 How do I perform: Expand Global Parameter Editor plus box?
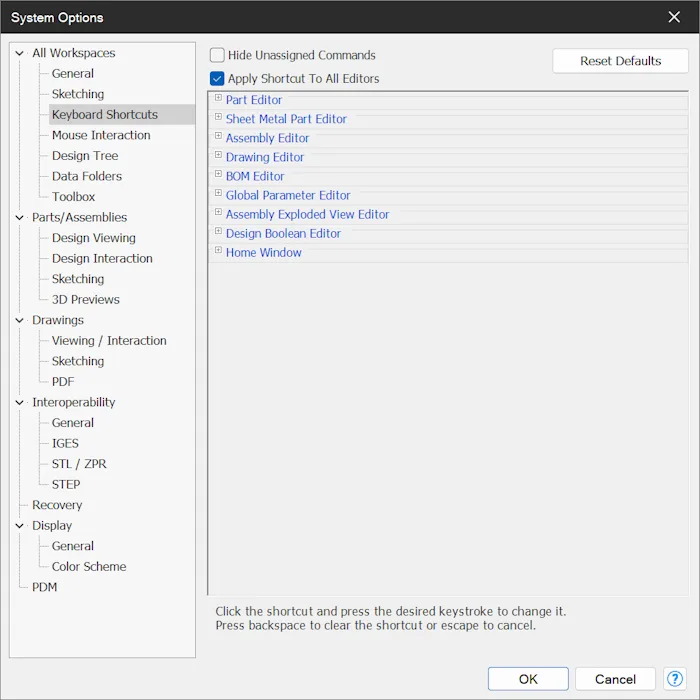point(218,193)
